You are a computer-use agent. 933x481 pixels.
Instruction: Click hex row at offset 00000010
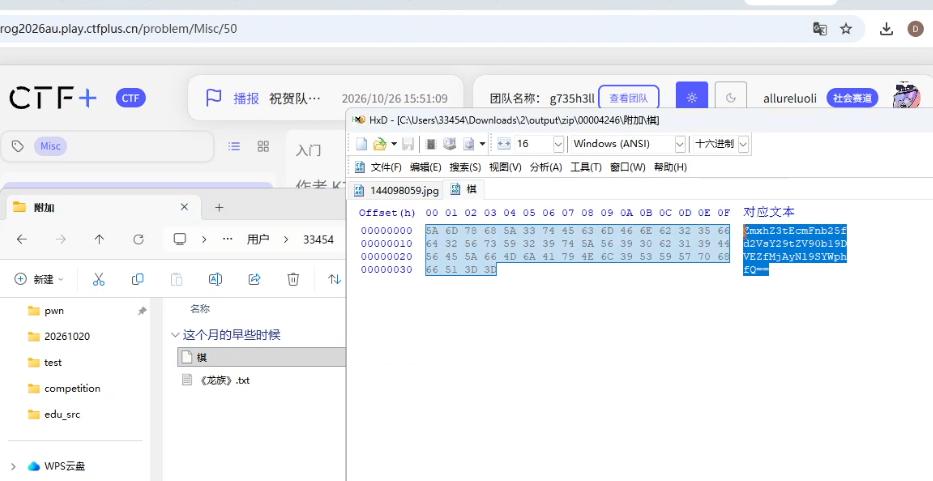577,243
